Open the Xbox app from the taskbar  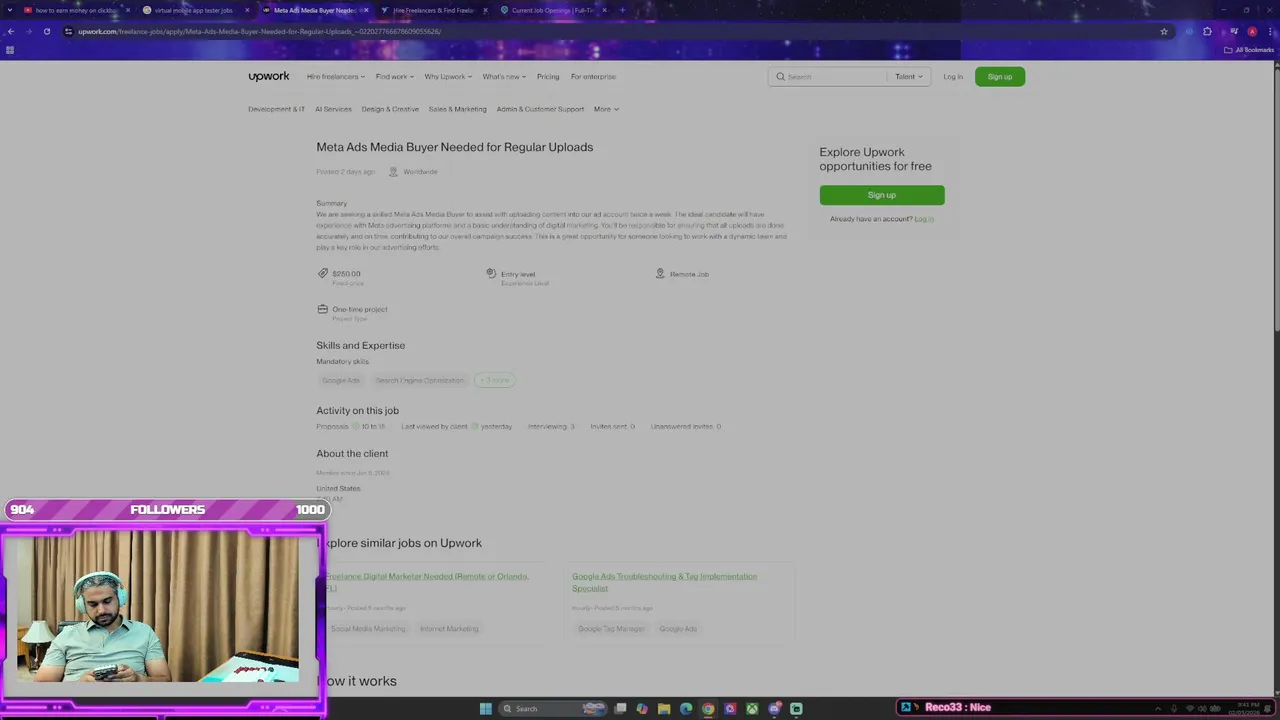click(752, 709)
